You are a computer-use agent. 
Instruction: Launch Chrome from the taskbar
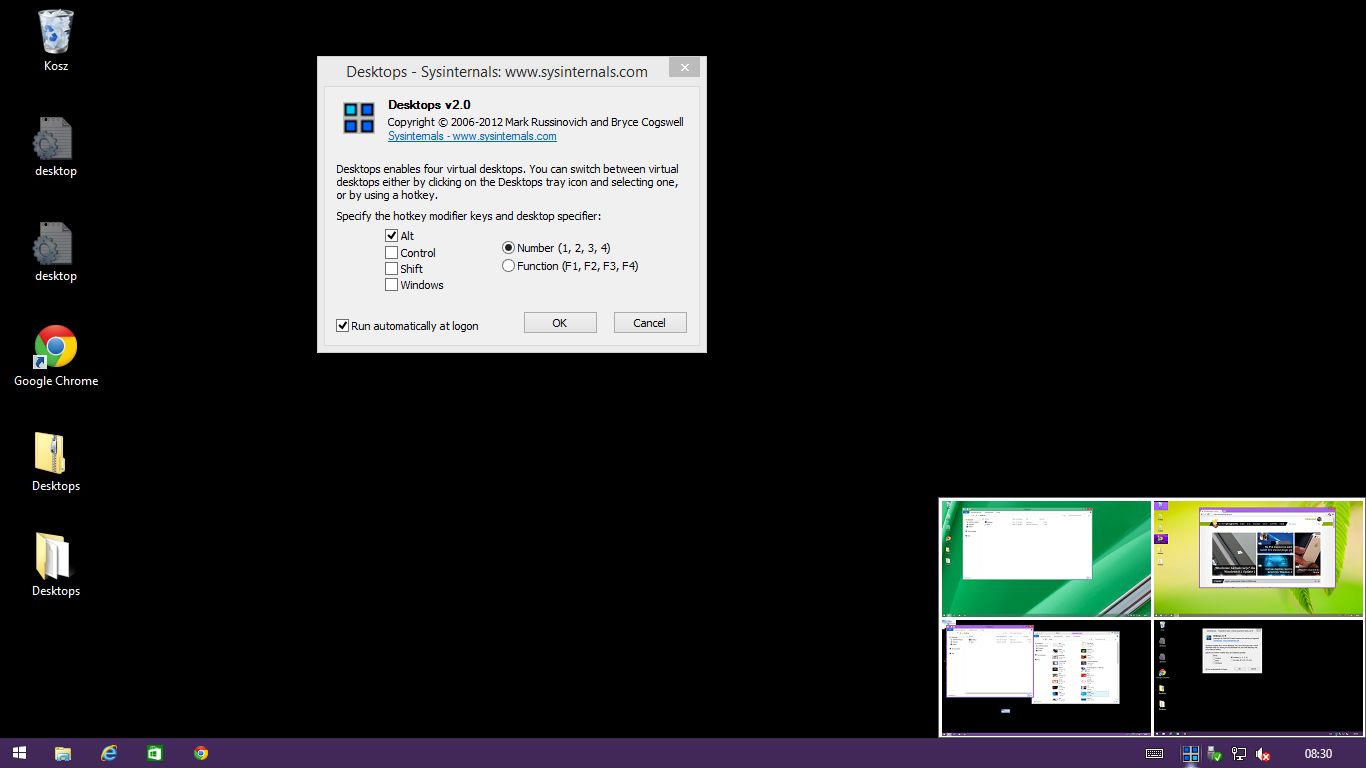click(x=201, y=753)
